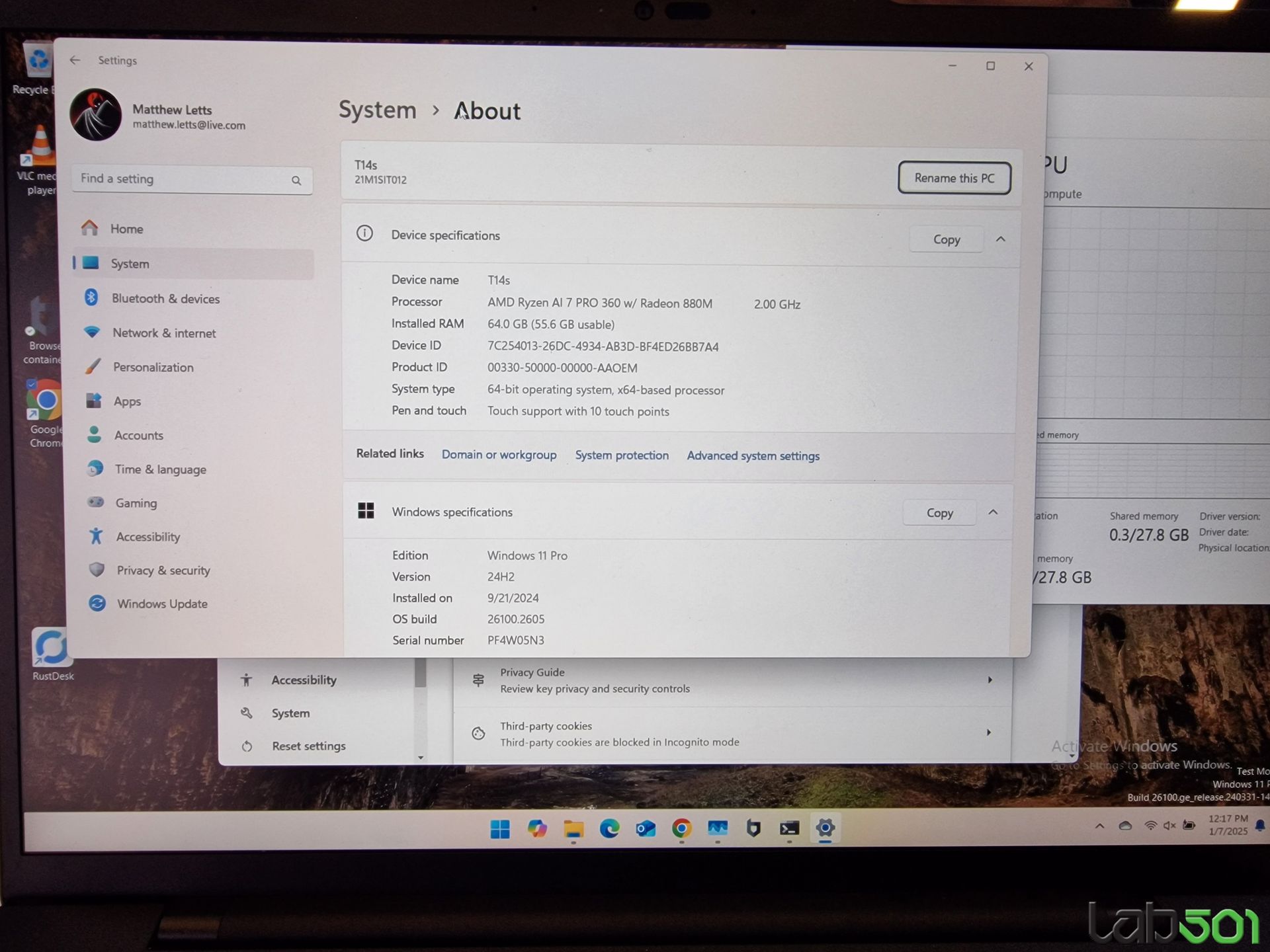Copy the Windows specifications
Screen dimensions: 1270x952
[x=939, y=513]
